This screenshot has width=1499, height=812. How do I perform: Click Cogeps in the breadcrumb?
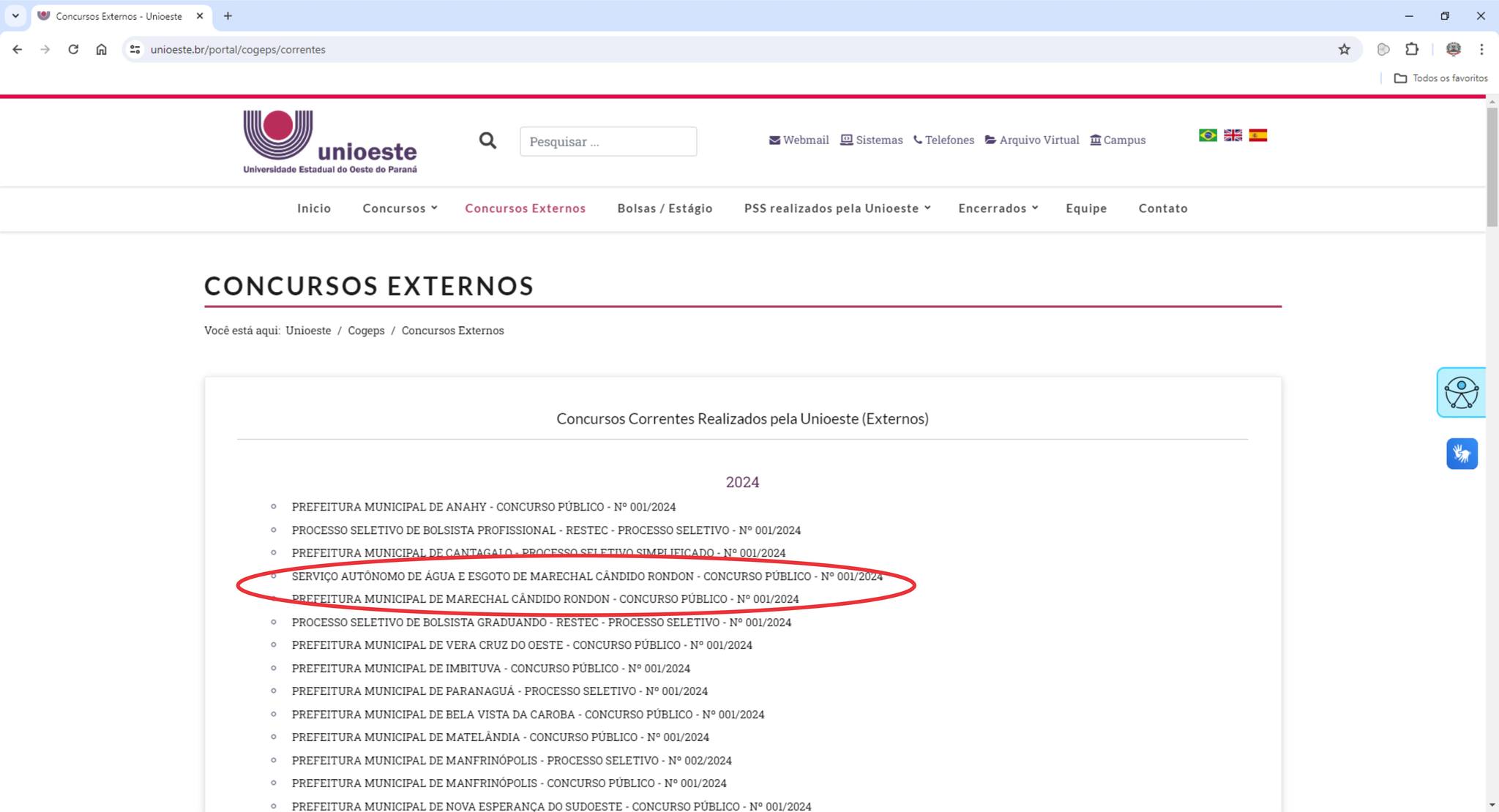(366, 331)
